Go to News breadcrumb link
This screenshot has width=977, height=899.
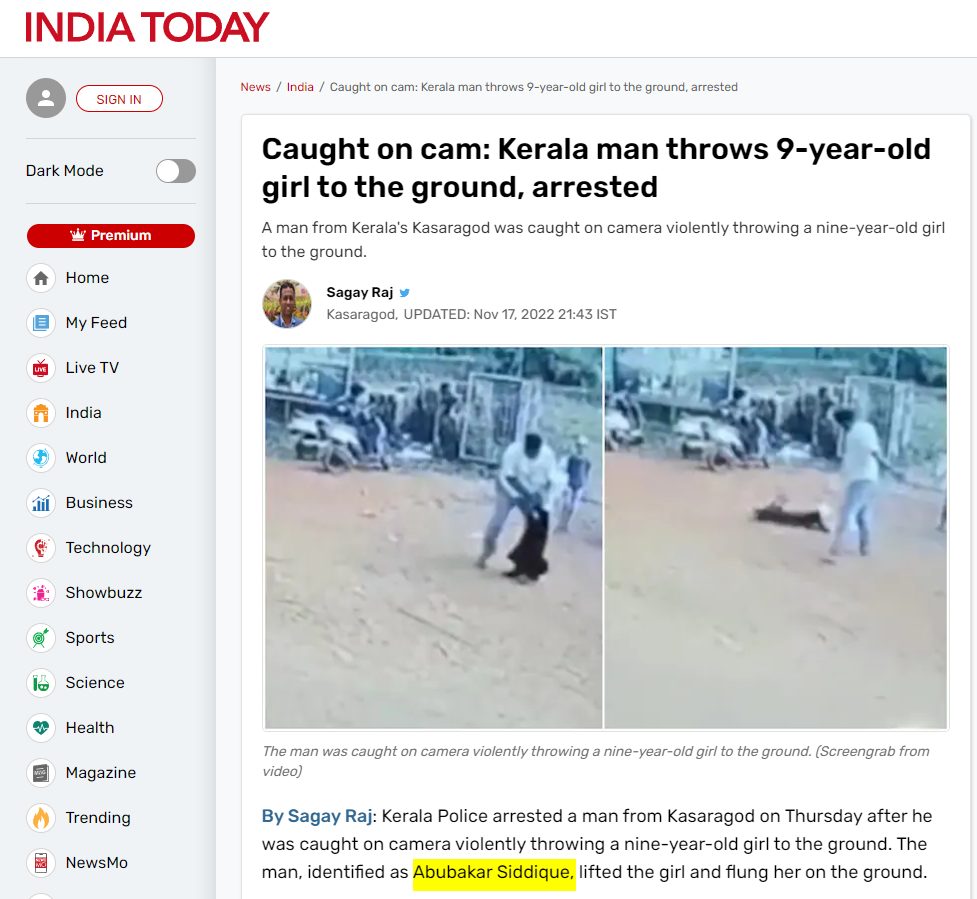tap(255, 87)
